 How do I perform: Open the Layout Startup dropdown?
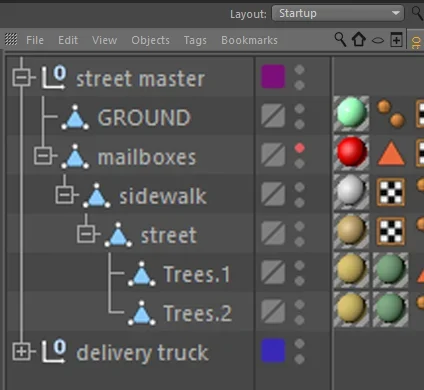(x=338, y=13)
